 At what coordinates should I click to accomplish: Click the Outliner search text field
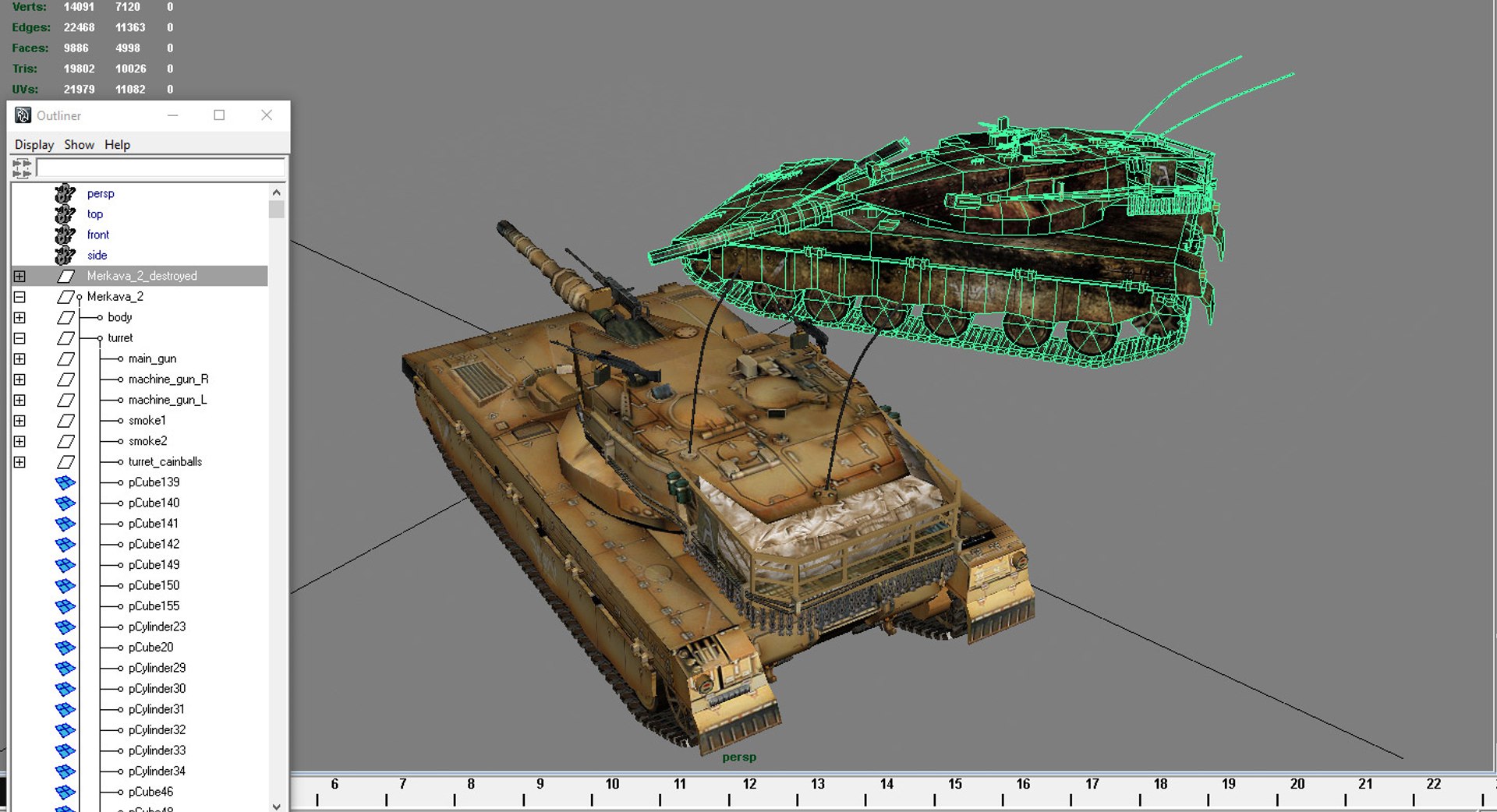[x=161, y=168]
